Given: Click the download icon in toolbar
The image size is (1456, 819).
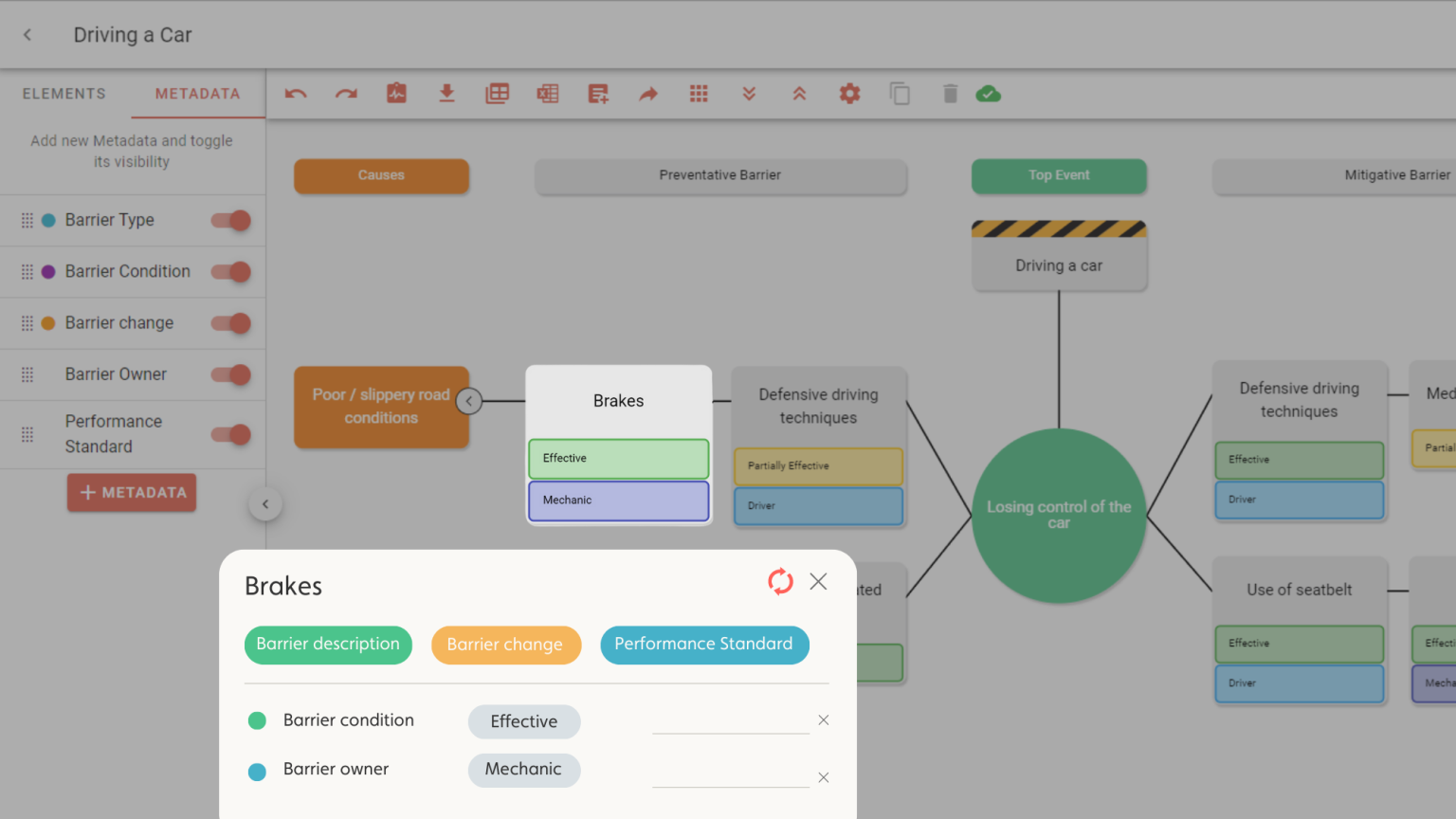Looking at the screenshot, I should click(446, 94).
